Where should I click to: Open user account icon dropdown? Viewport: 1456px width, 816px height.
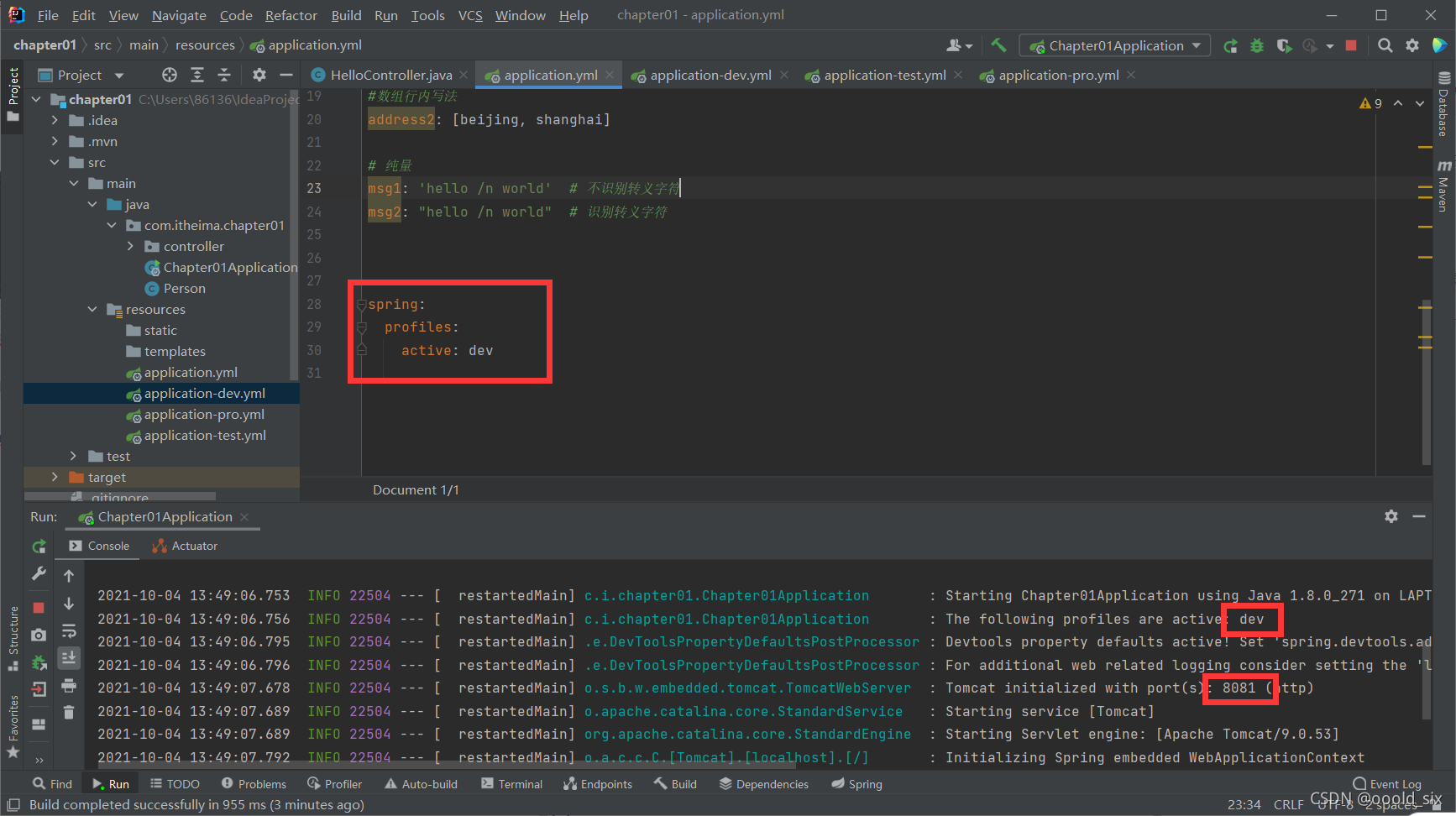click(959, 45)
